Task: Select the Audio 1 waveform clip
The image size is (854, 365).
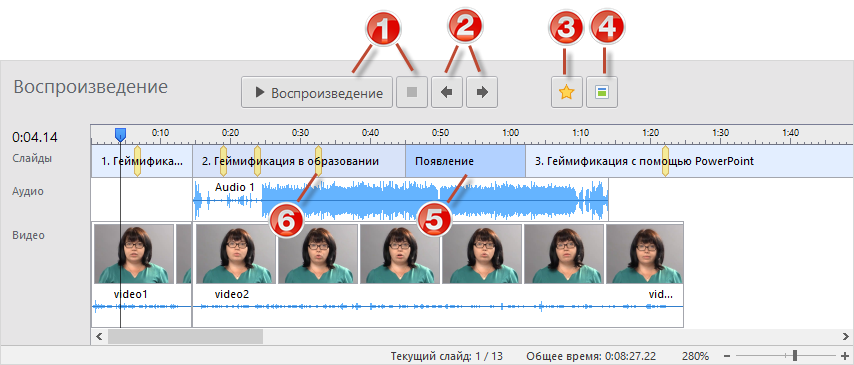Action: tap(400, 200)
